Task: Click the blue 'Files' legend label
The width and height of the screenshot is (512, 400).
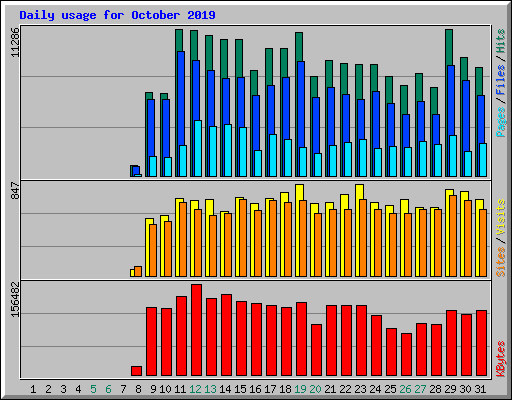Action: tap(501, 79)
